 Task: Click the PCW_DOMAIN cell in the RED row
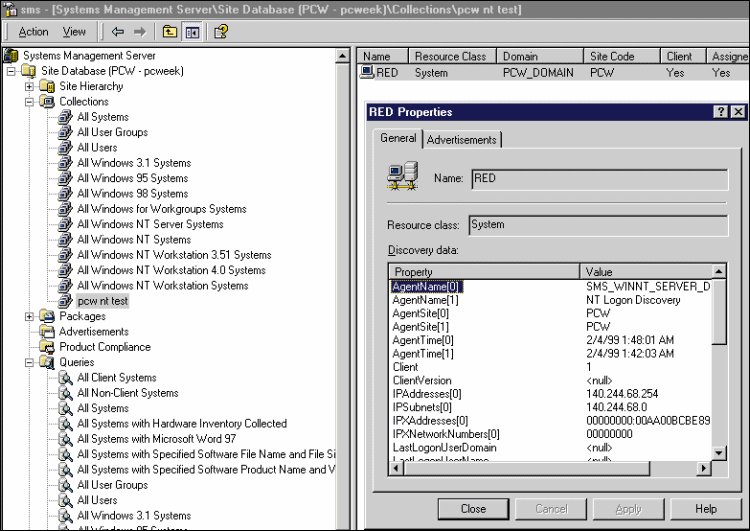[538, 73]
